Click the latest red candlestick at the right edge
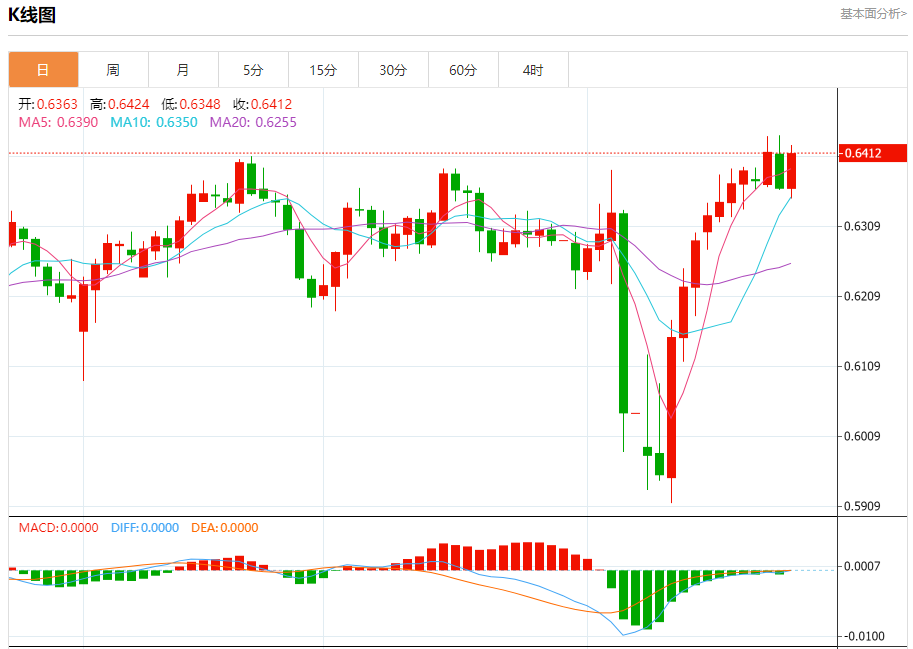The image size is (913, 649). click(791, 171)
